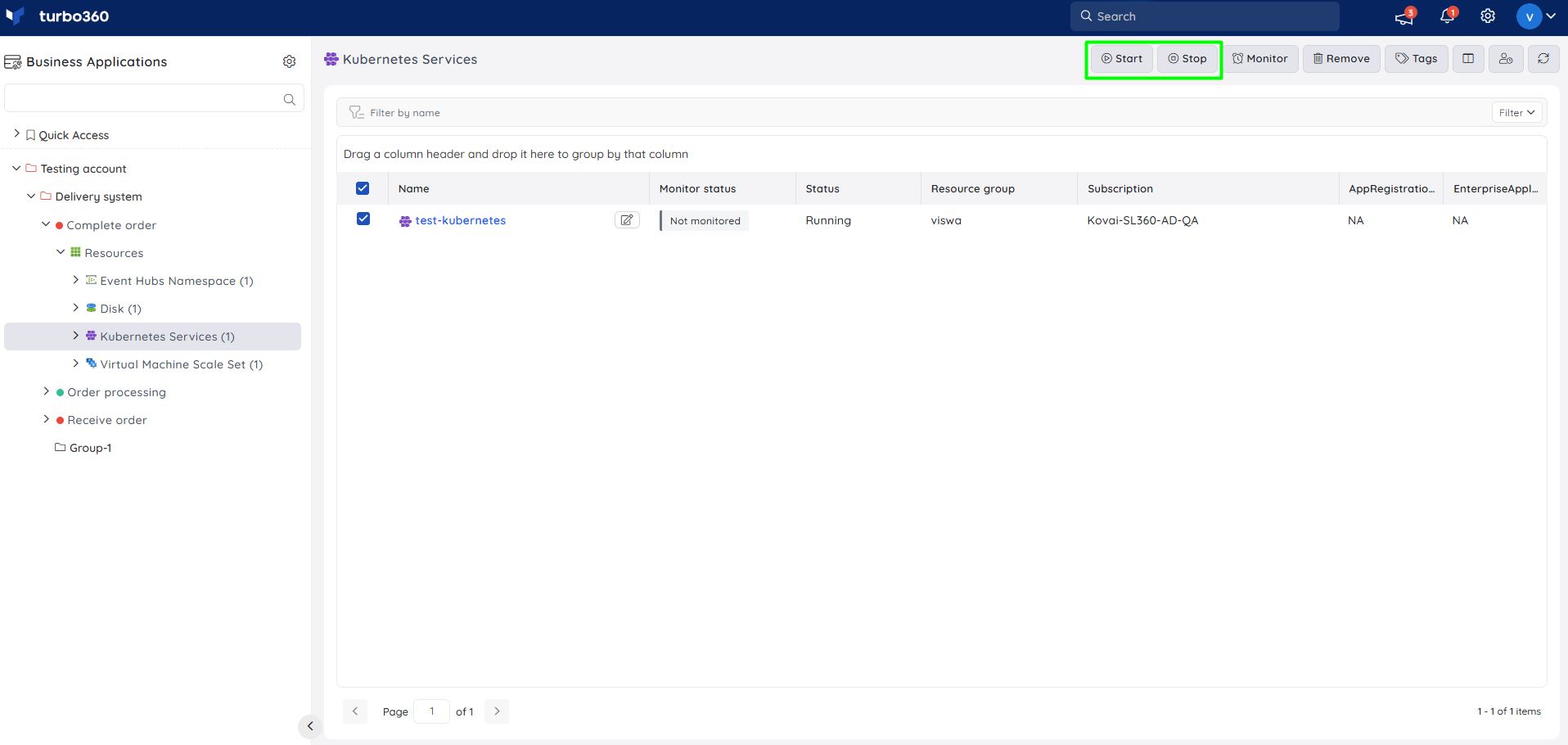
Task: Select Virtual Machine Scale Set (1)
Action: tap(182, 364)
